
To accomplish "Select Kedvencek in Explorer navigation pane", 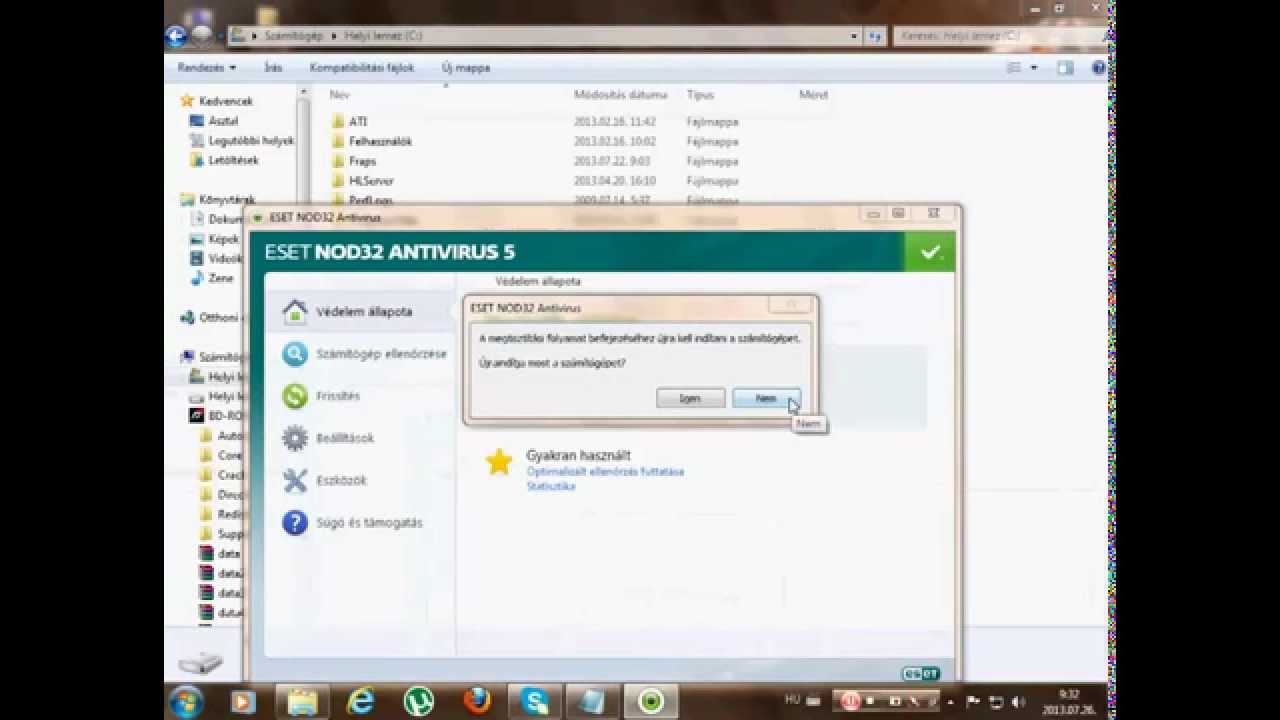I will [x=226, y=101].
